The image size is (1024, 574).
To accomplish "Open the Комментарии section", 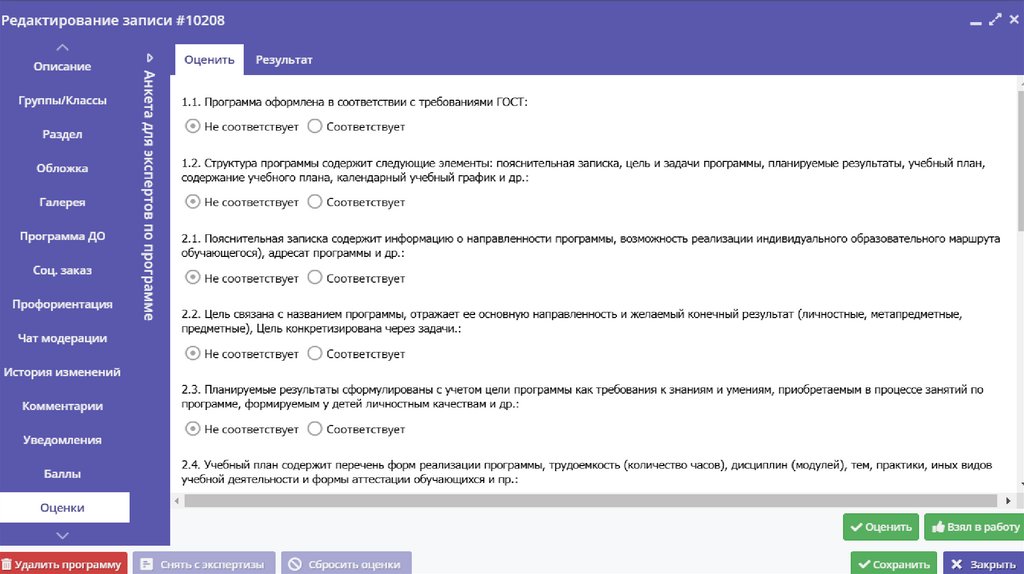I will click(63, 406).
